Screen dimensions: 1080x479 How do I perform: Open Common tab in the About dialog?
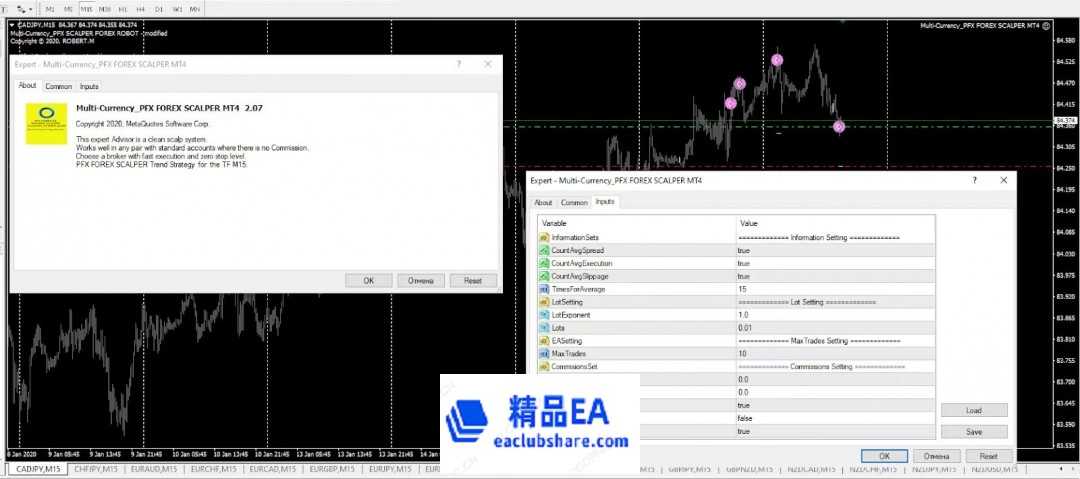[x=59, y=87]
